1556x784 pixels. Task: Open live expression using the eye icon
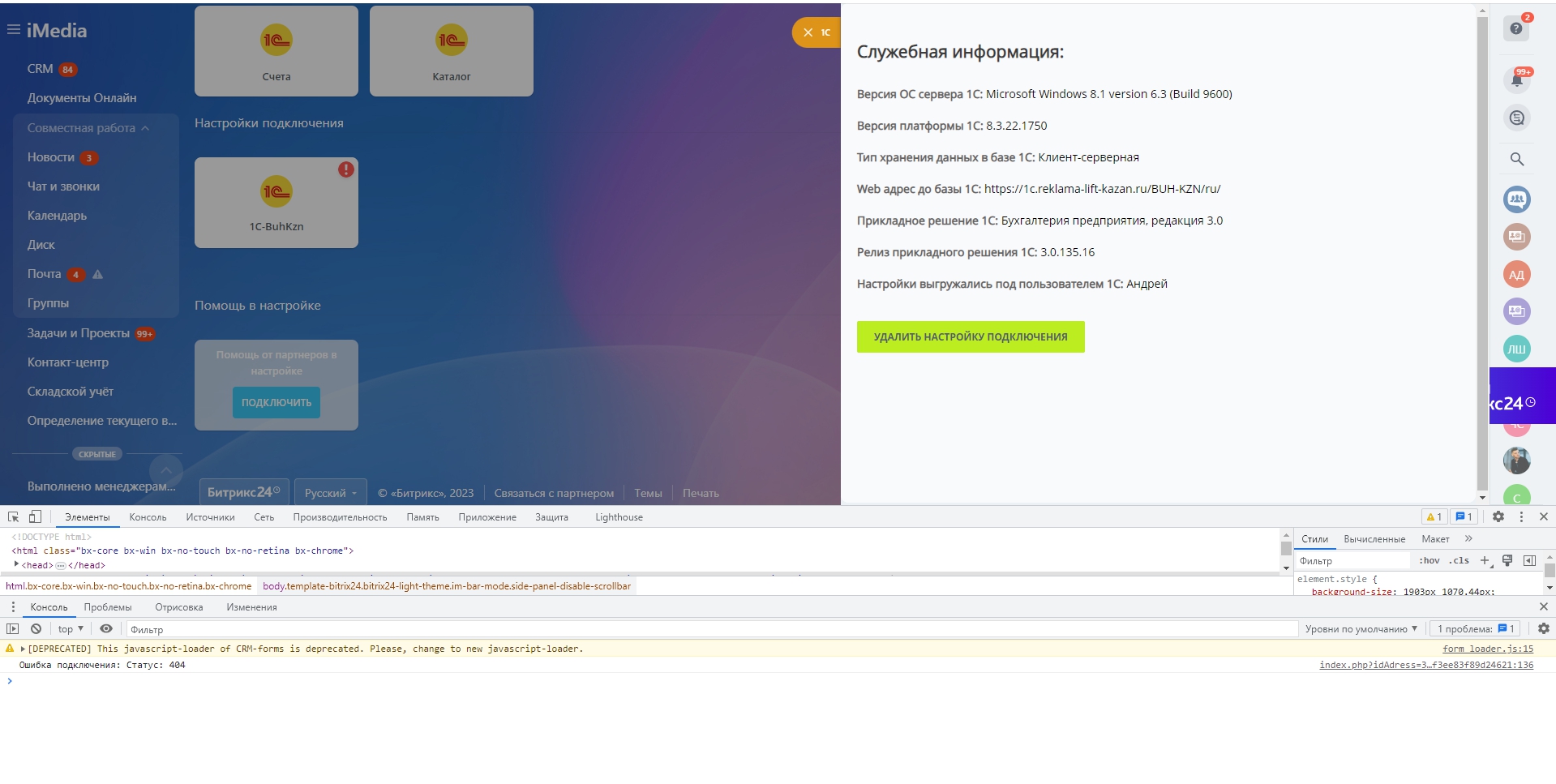[x=106, y=629]
